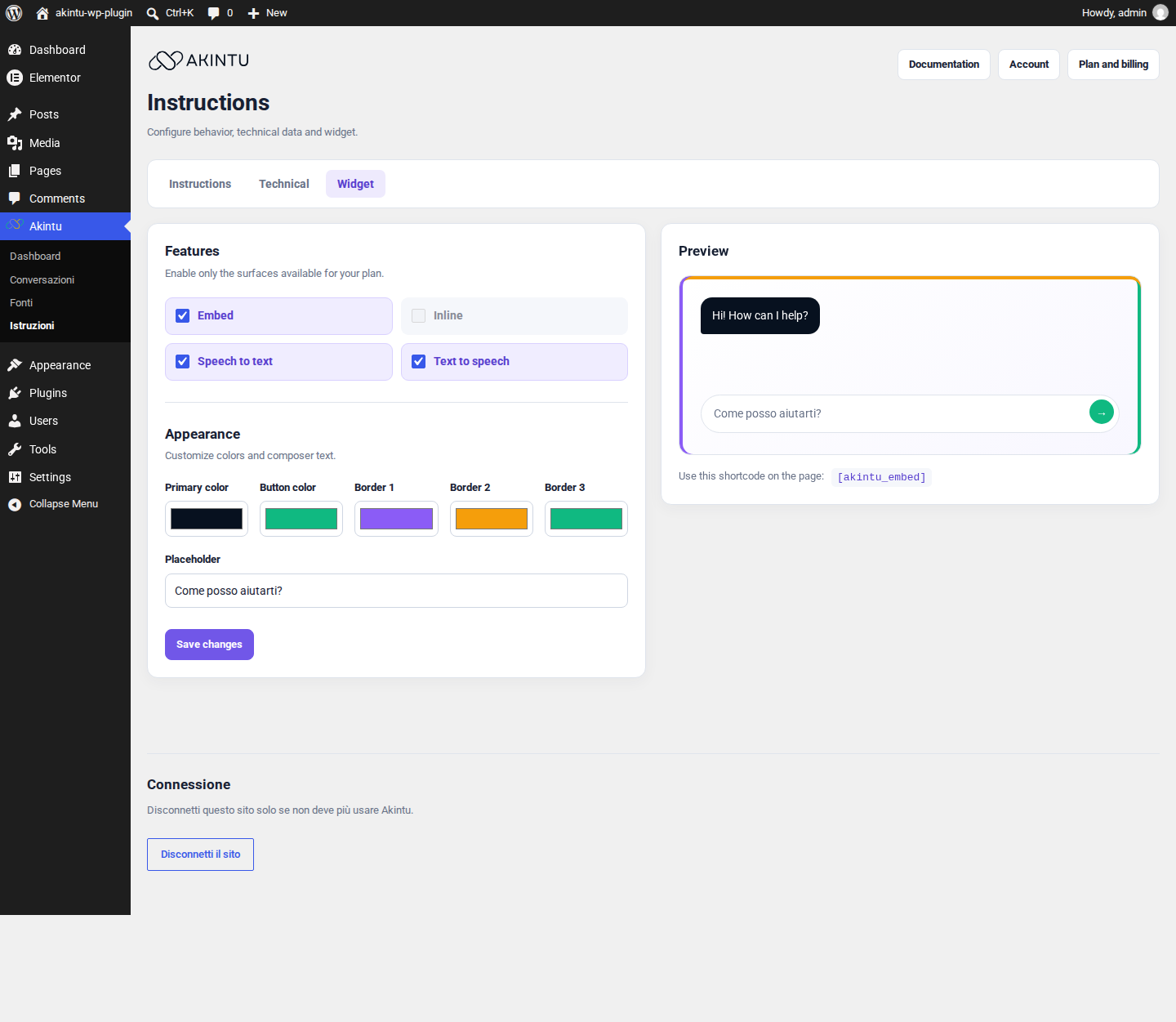1176x1022 pixels.
Task: Click the Placeholder text field
Action: pos(396,591)
